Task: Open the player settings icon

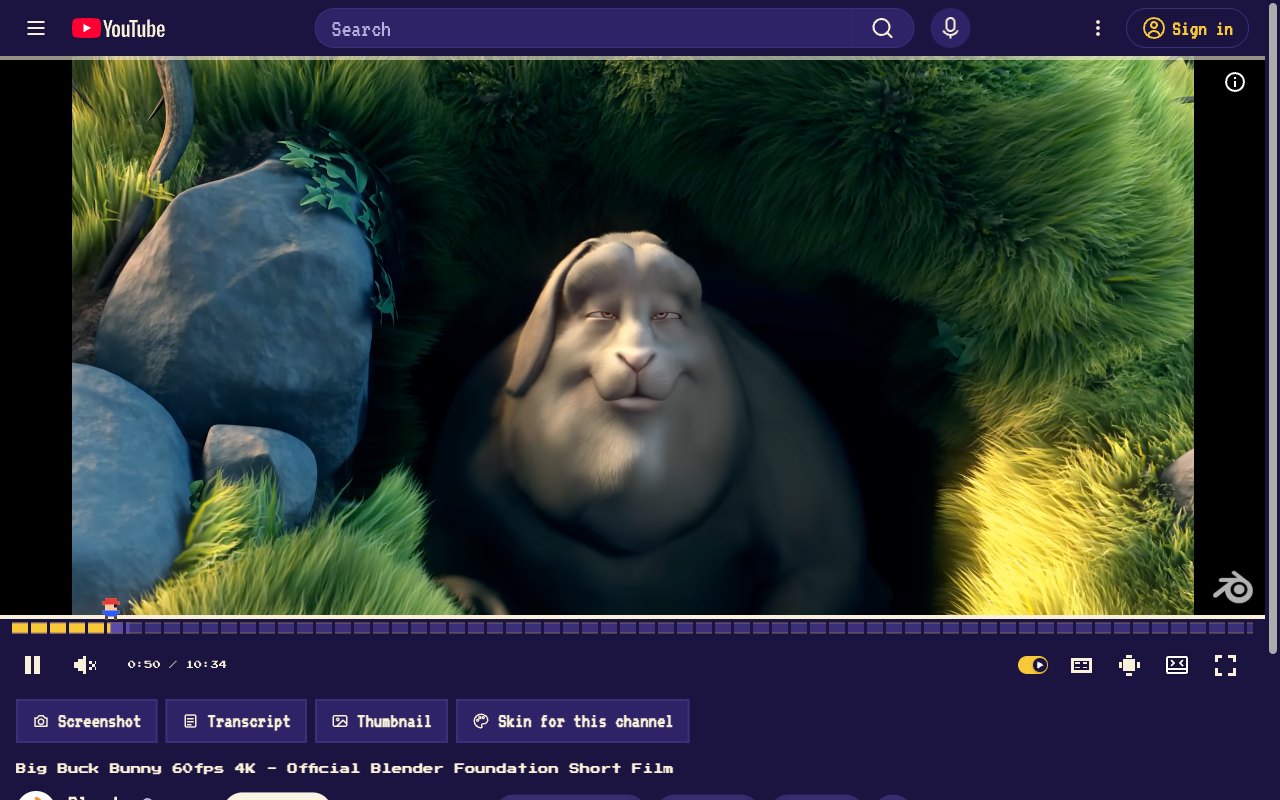Action: tap(1129, 665)
